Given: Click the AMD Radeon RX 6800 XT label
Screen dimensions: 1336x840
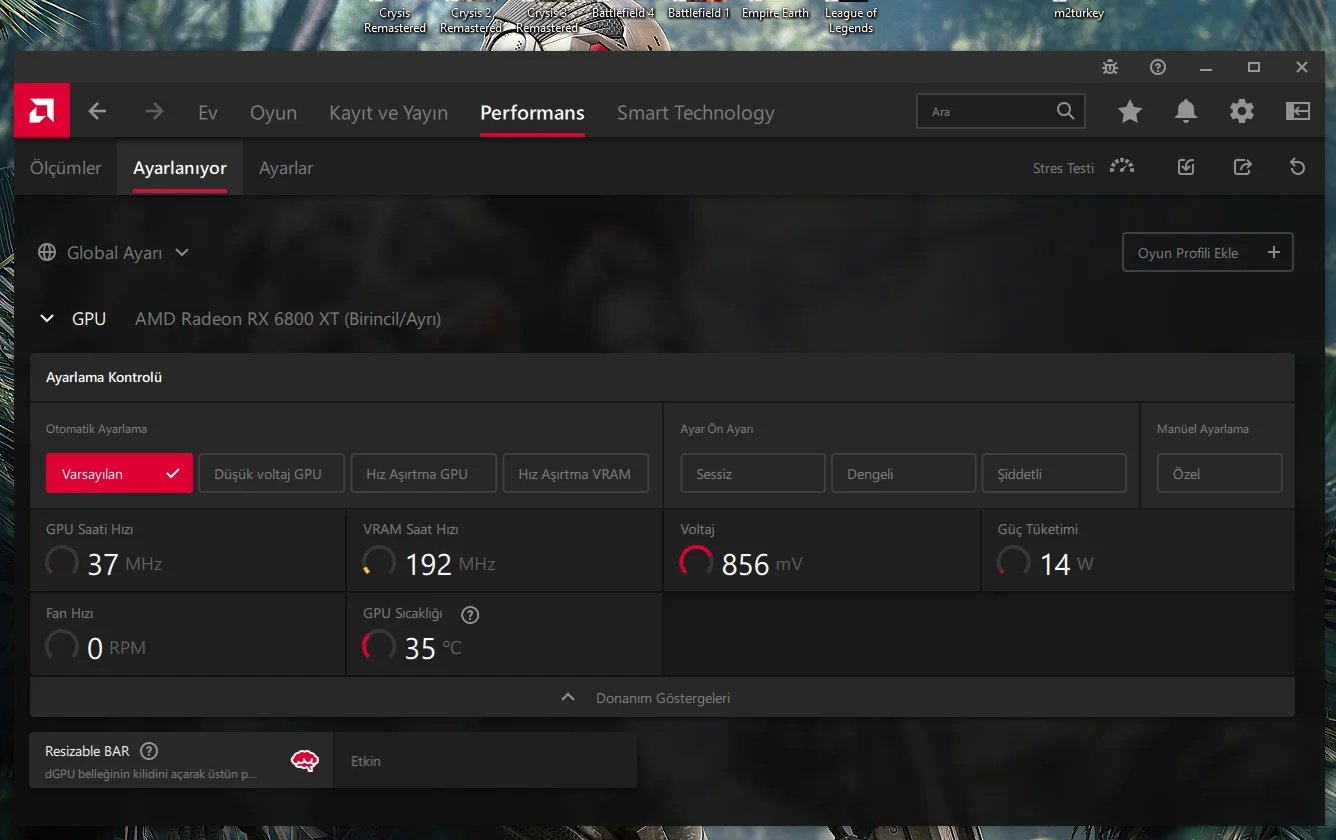Looking at the screenshot, I should 288,319.
